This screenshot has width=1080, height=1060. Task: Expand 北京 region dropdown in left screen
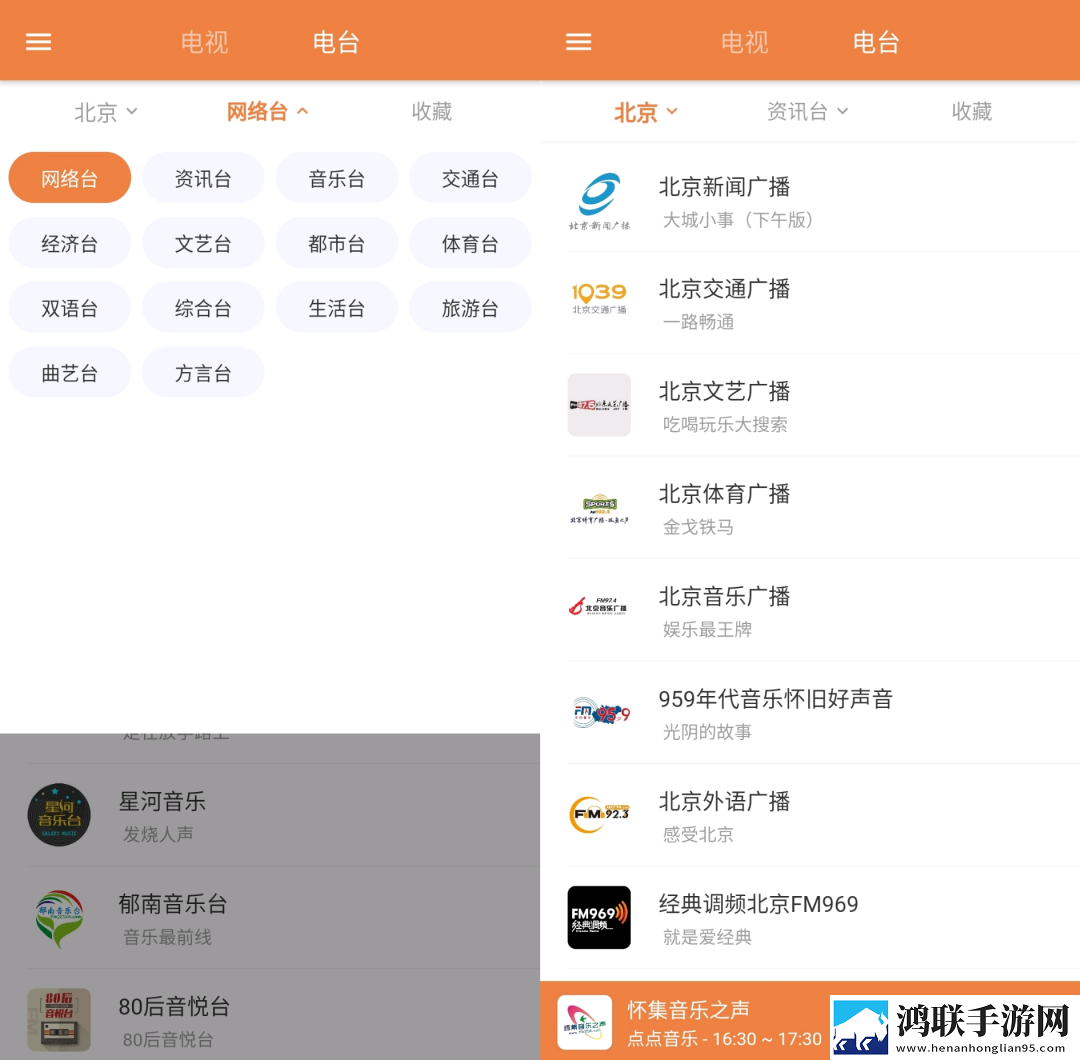(106, 112)
